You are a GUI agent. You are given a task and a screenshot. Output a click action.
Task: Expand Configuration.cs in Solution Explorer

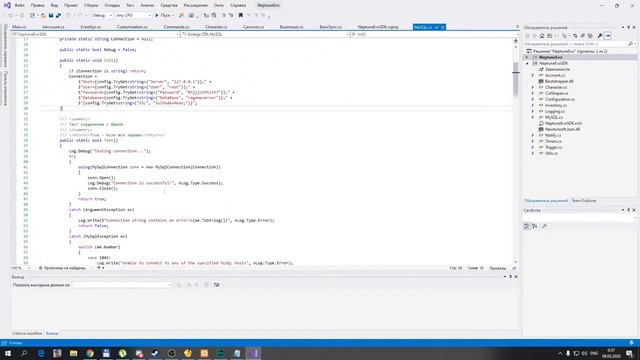pos(533,99)
